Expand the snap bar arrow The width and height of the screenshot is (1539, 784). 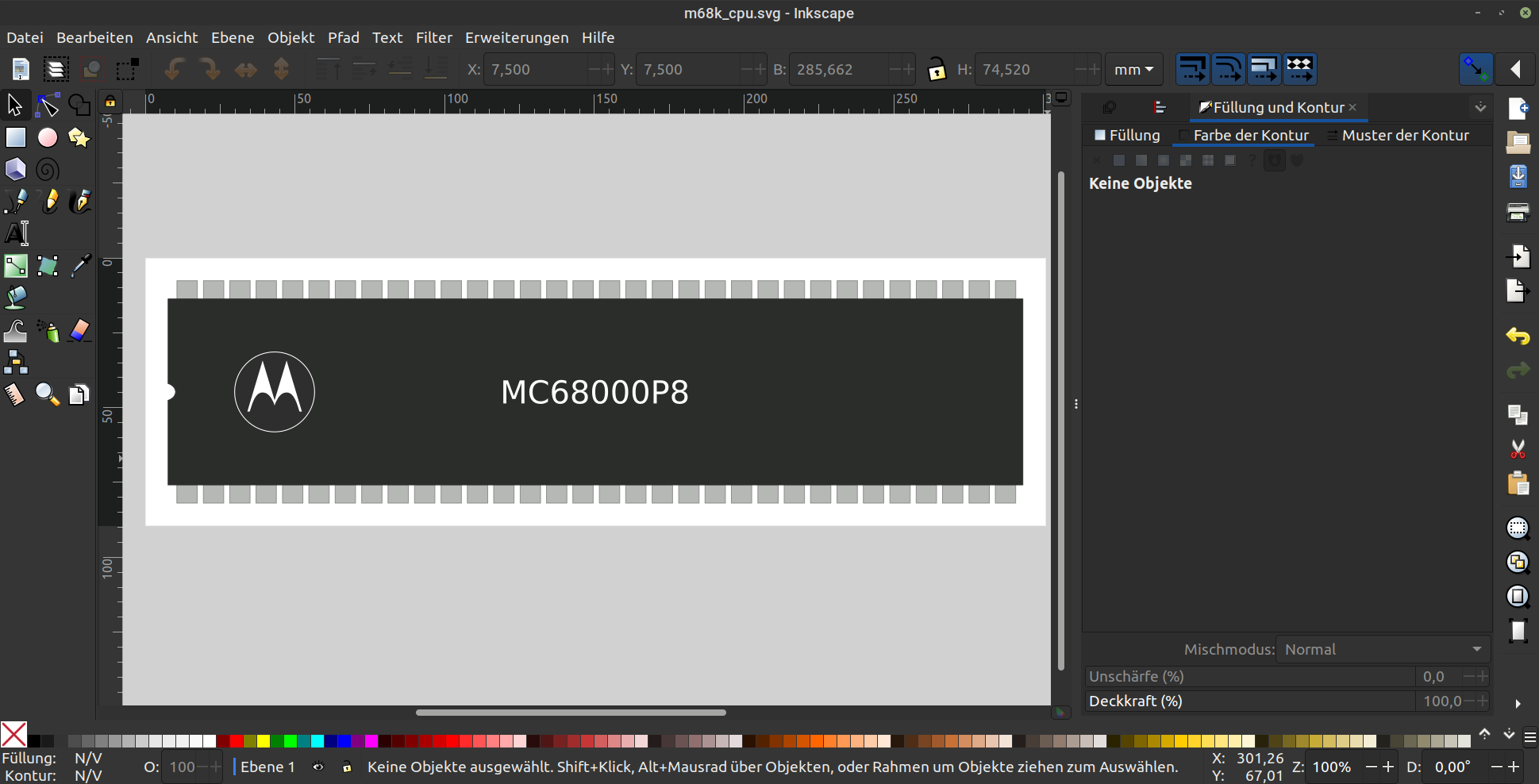pos(1516,69)
